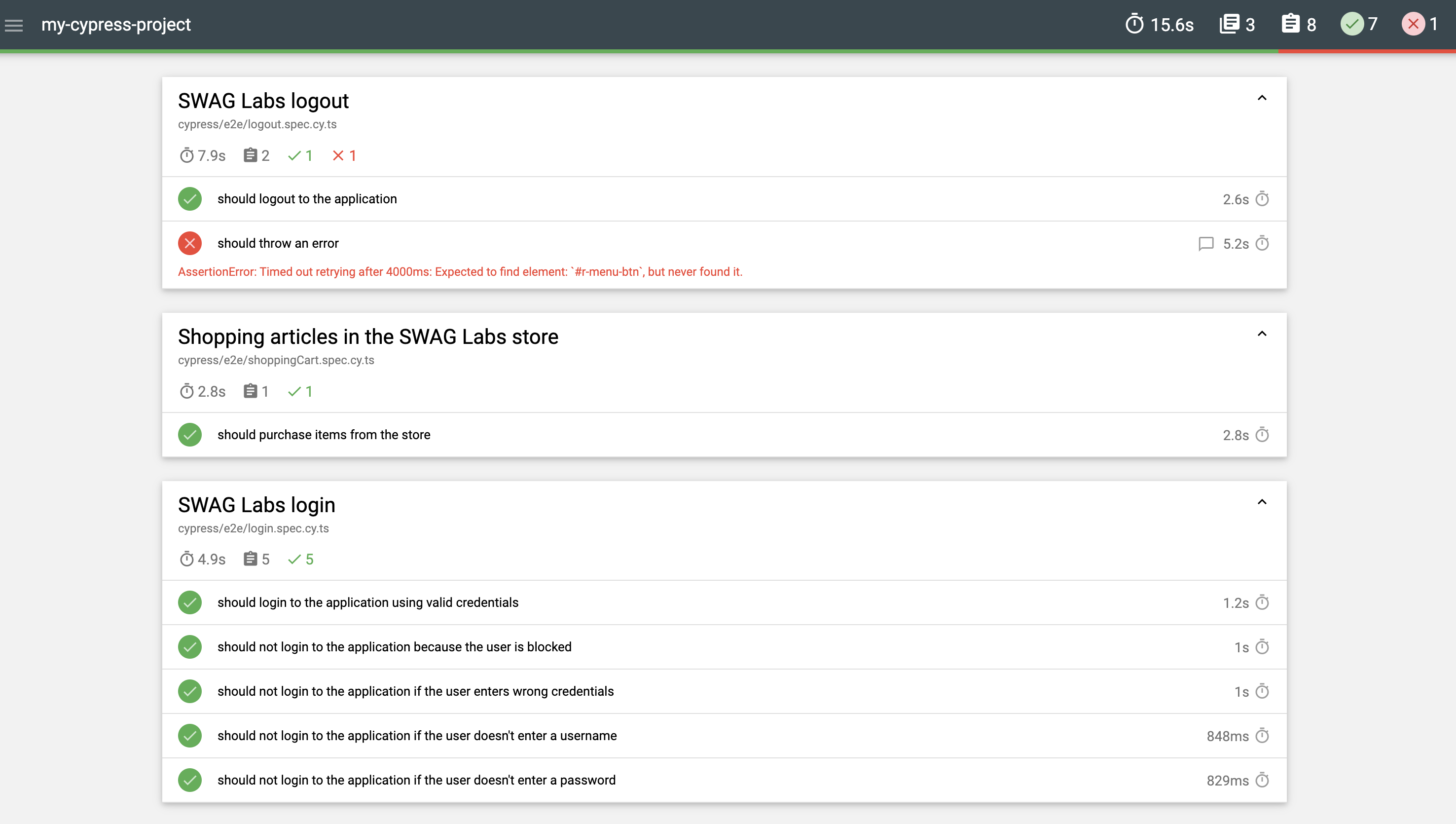Click the suites count icon in header

coord(1229,24)
